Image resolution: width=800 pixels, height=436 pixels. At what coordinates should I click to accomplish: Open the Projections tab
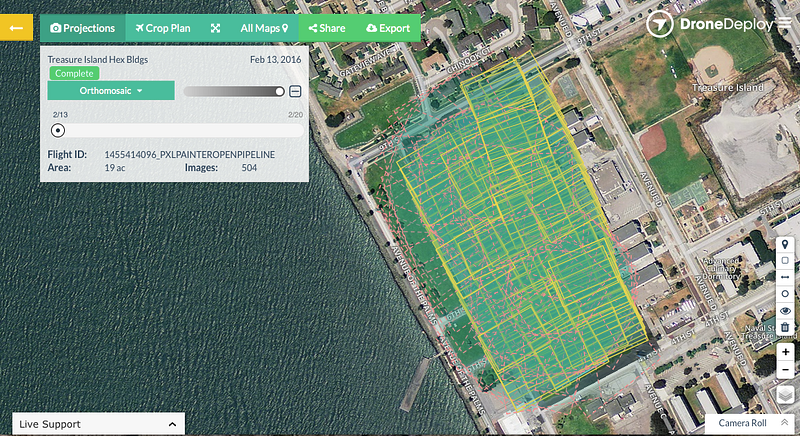coord(82,28)
